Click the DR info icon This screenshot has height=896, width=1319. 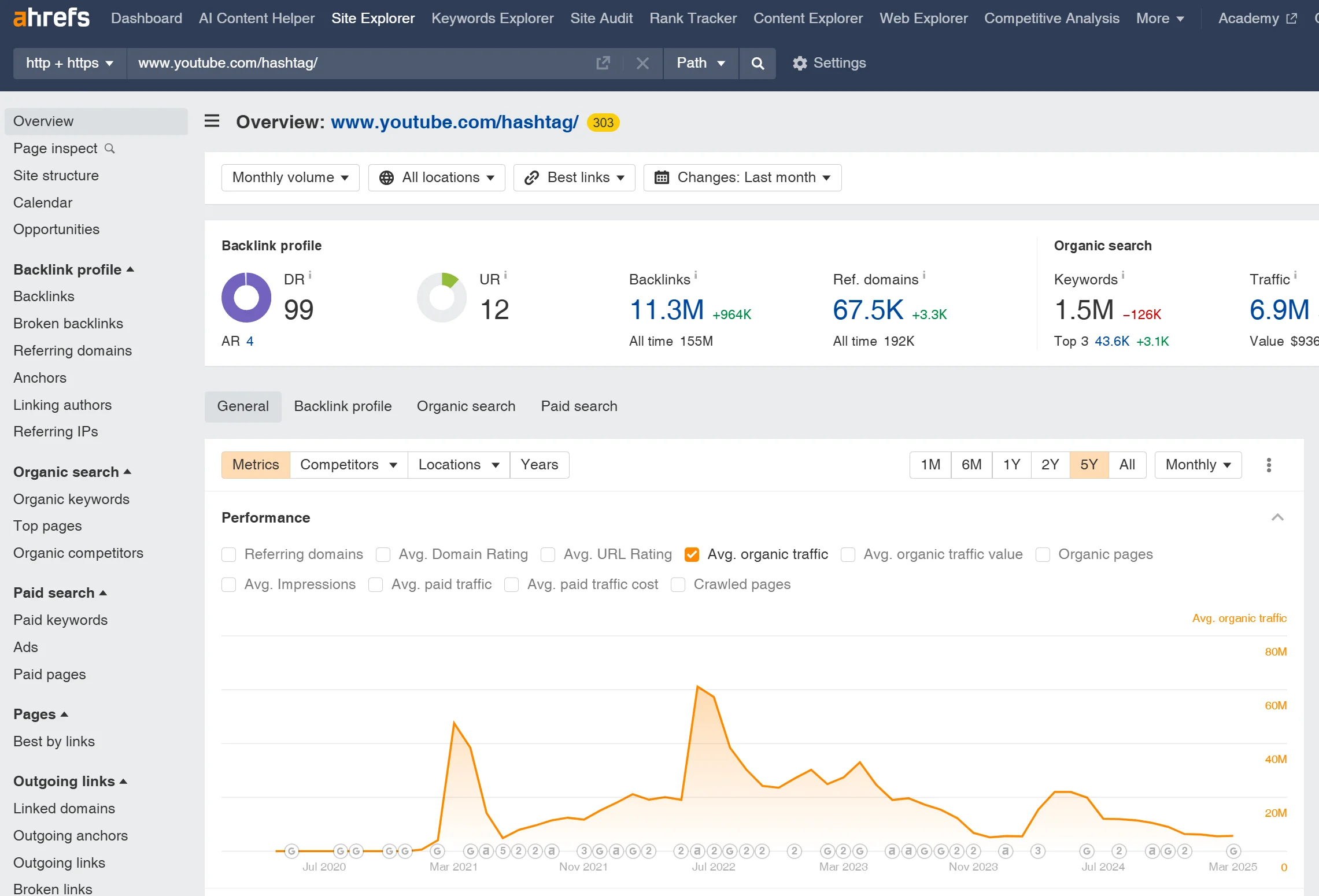coord(311,275)
